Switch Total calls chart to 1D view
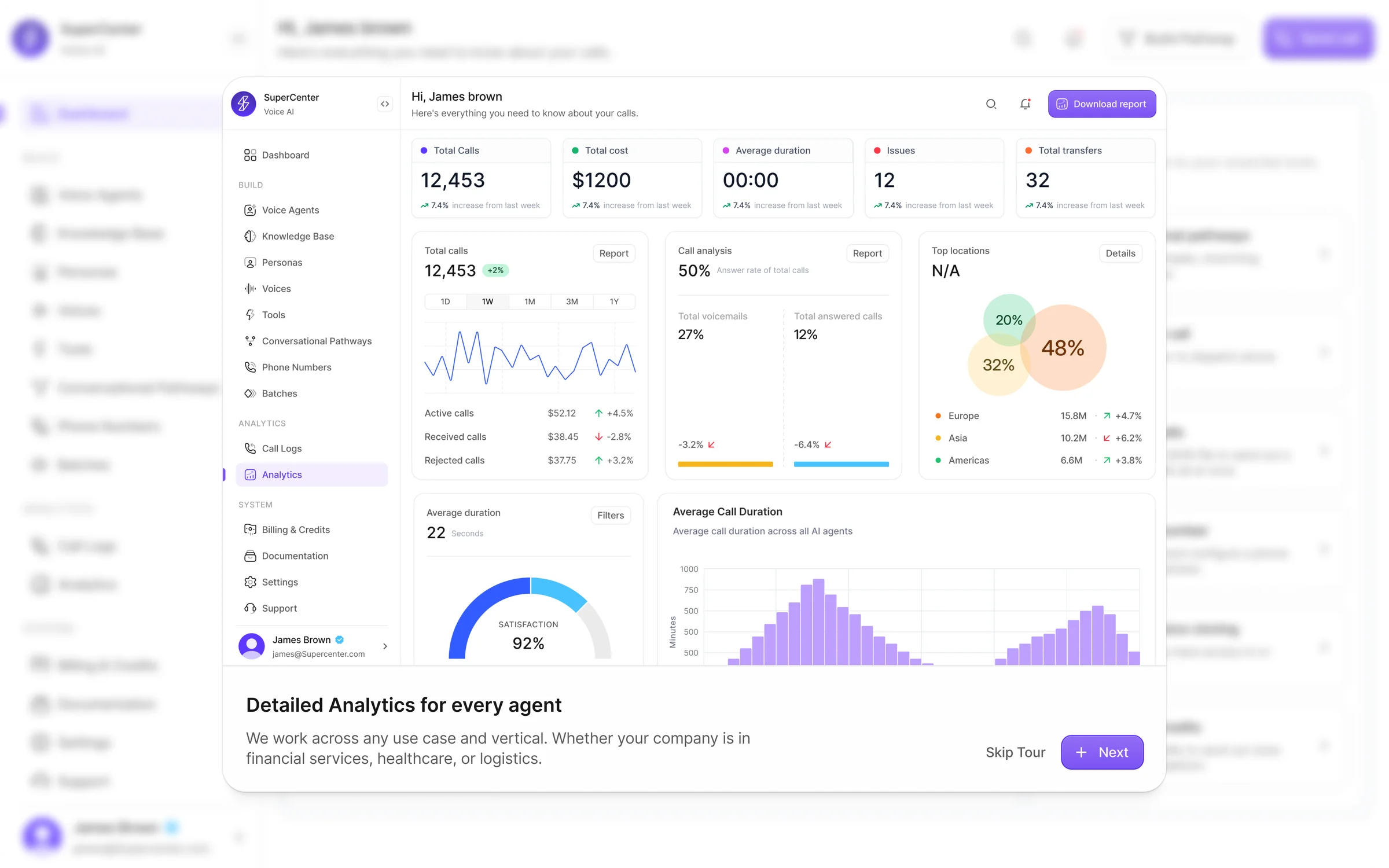1389x868 pixels. pos(445,301)
